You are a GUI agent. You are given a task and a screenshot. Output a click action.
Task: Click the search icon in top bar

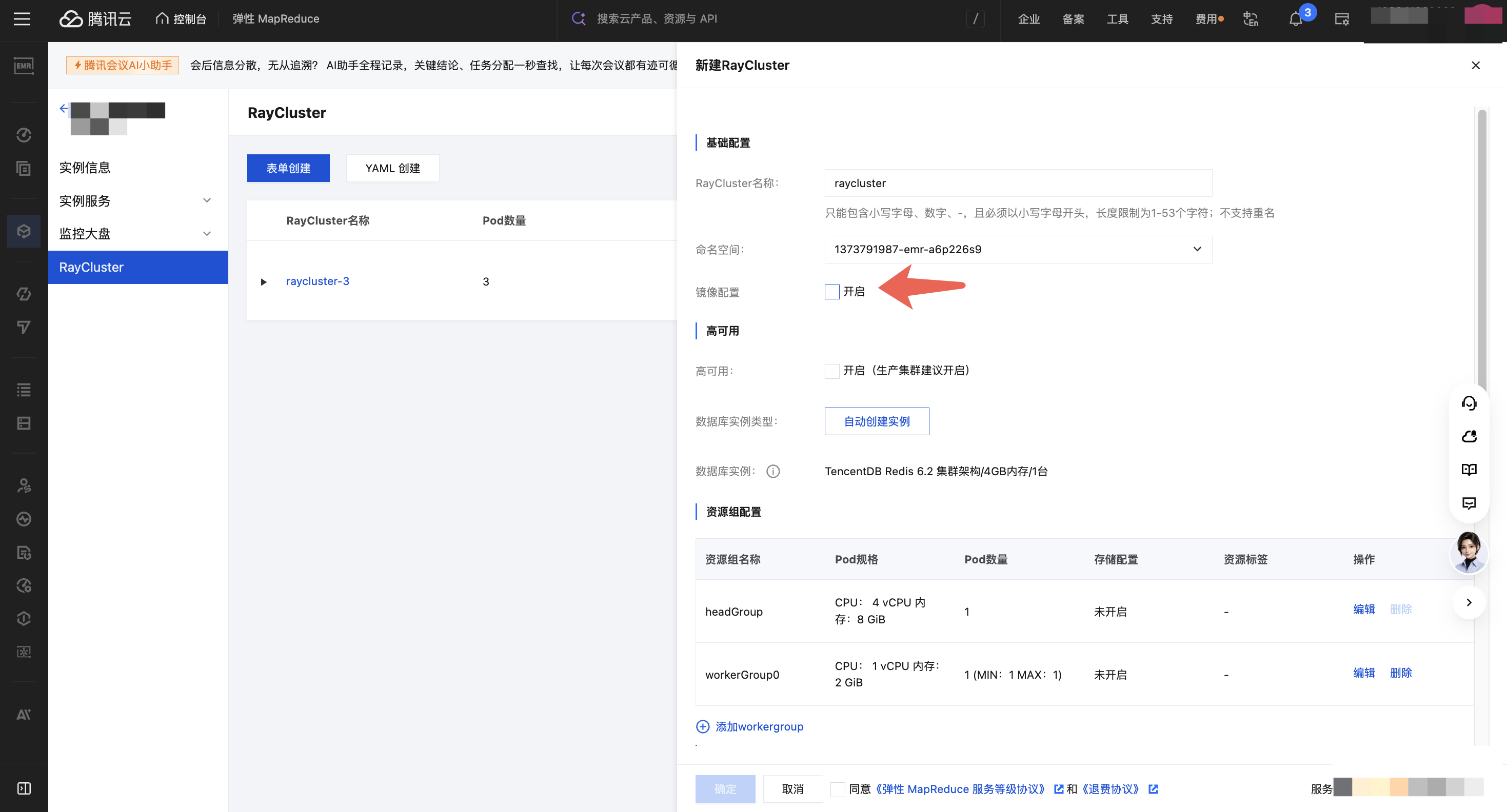tap(579, 18)
